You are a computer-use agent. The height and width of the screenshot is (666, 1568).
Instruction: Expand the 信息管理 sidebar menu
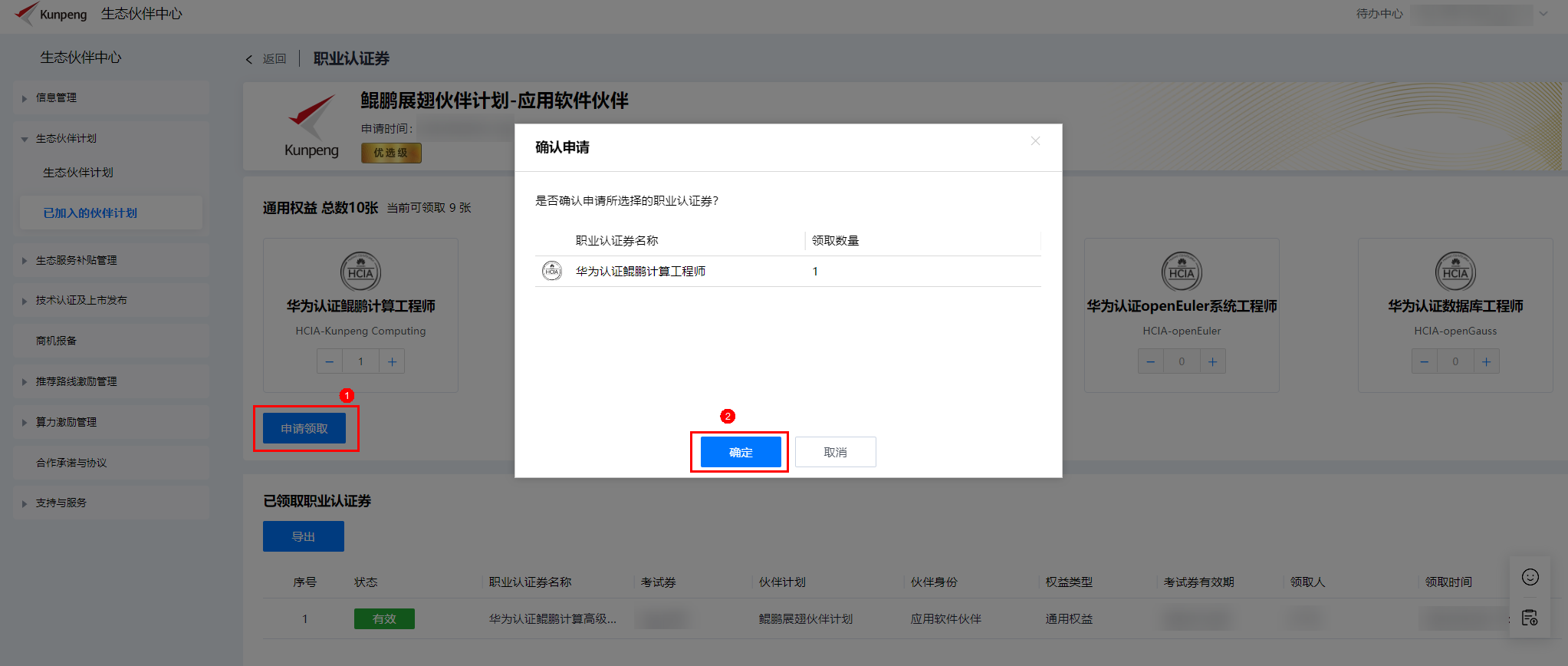[111, 97]
